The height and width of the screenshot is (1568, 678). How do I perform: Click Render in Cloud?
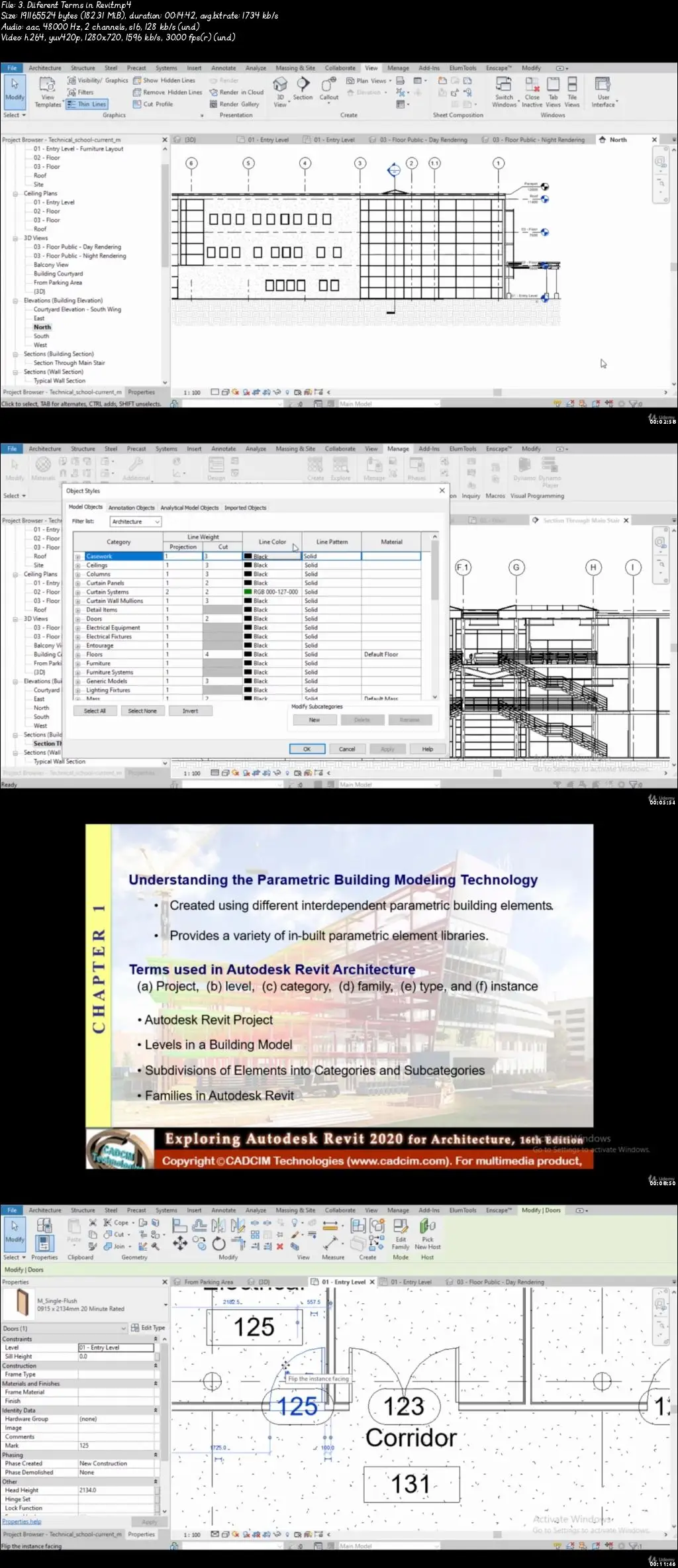236,92
